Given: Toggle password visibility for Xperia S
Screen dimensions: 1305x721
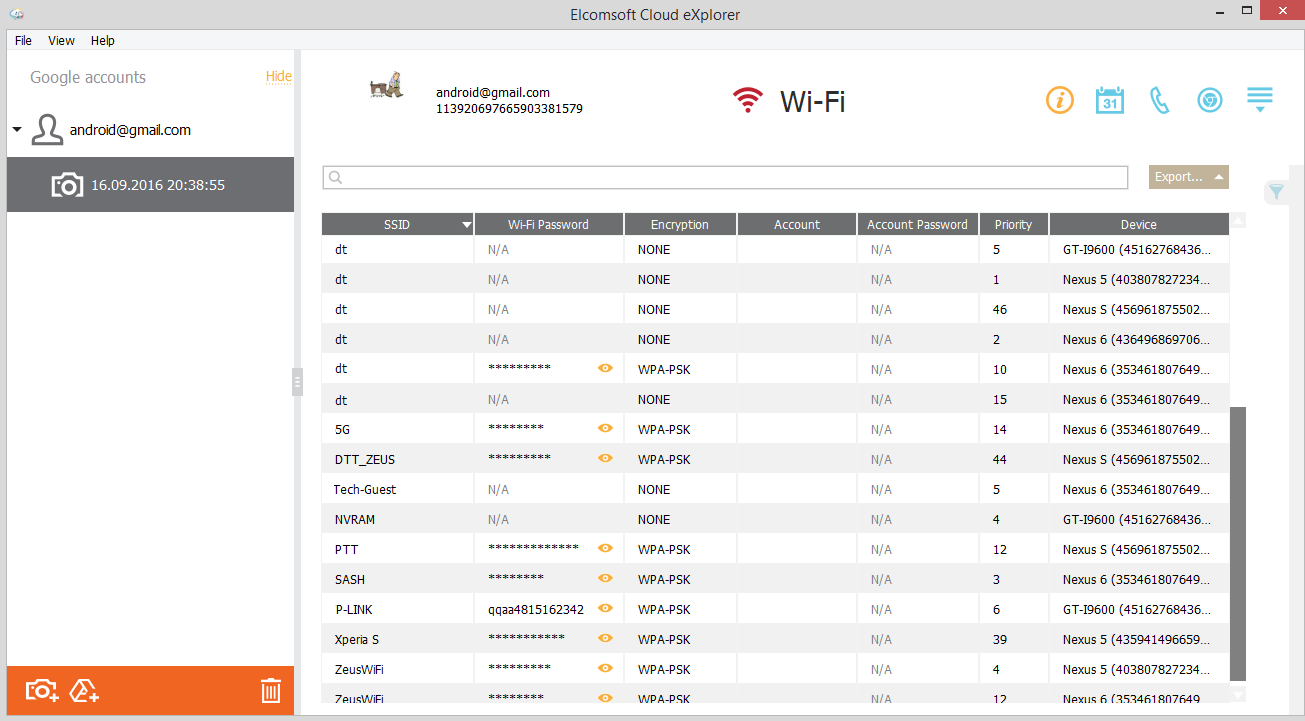Looking at the screenshot, I should tap(605, 638).
